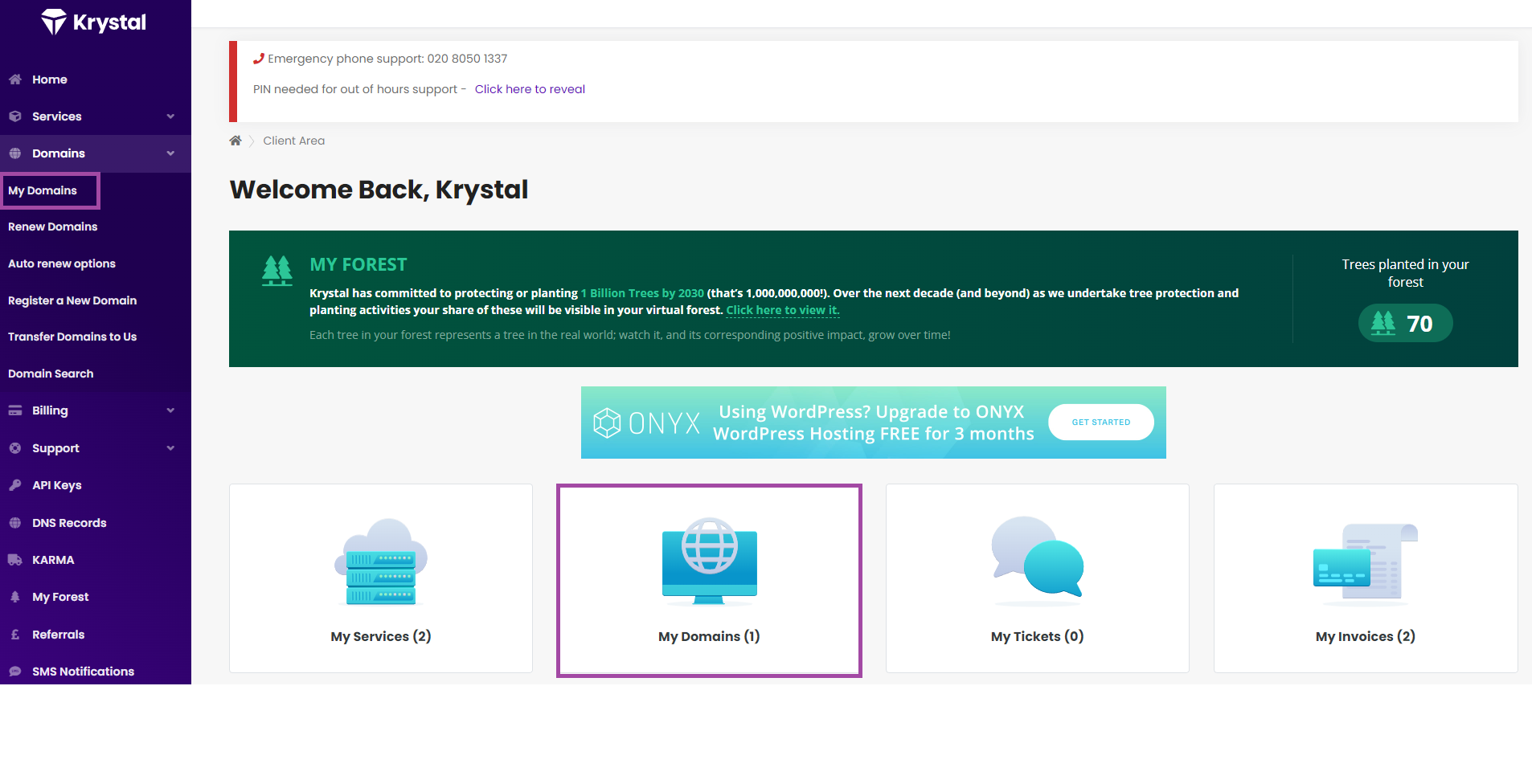The height and width of the screenshot is (784, 1532).
Task: Click the Support lifebuoy icon
Action: (x=14, y=448)
